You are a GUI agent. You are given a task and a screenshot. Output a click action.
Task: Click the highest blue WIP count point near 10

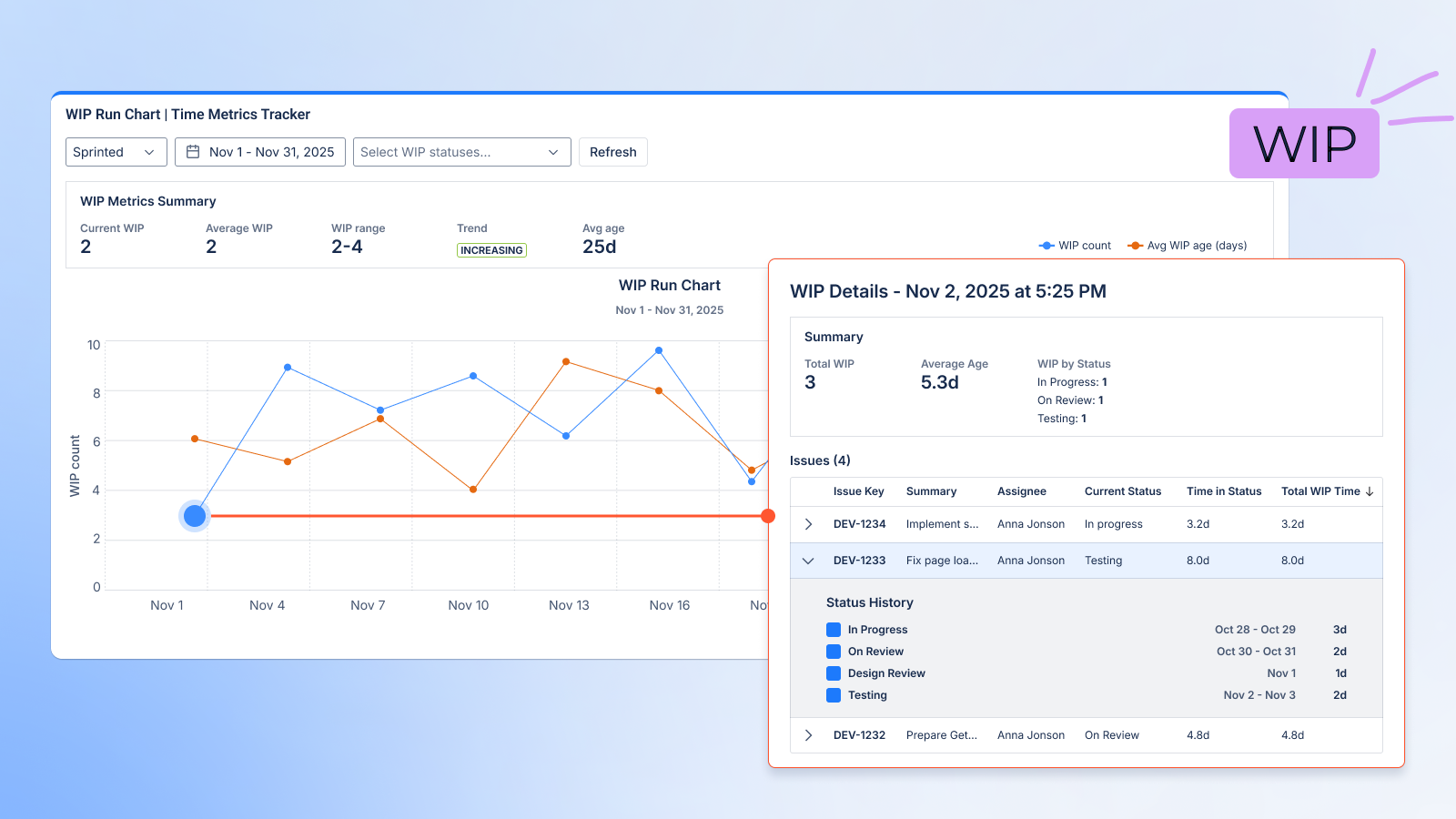[x=659, y=350]
